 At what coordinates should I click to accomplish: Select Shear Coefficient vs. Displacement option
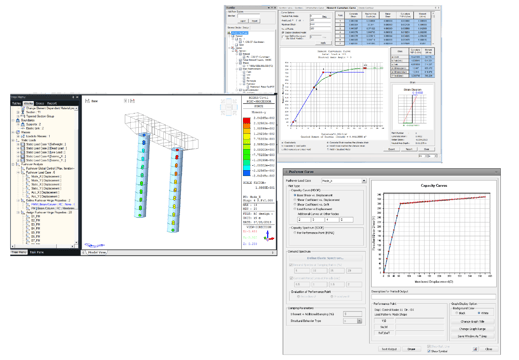click(x=295, y=200)
